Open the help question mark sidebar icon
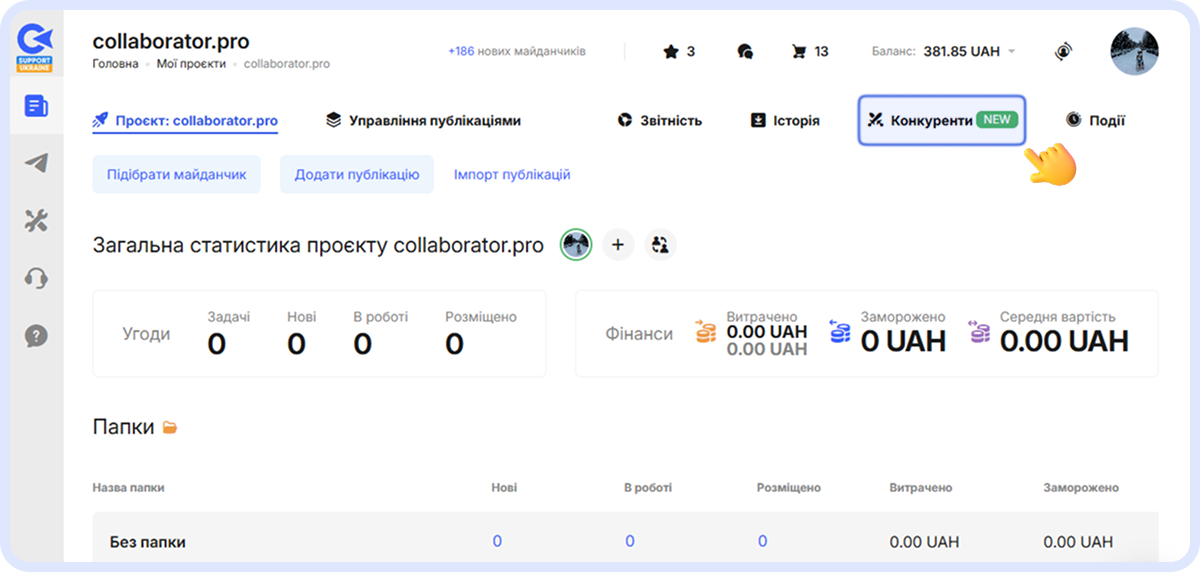Screen dimensions: 1200x572 point(36,336)
